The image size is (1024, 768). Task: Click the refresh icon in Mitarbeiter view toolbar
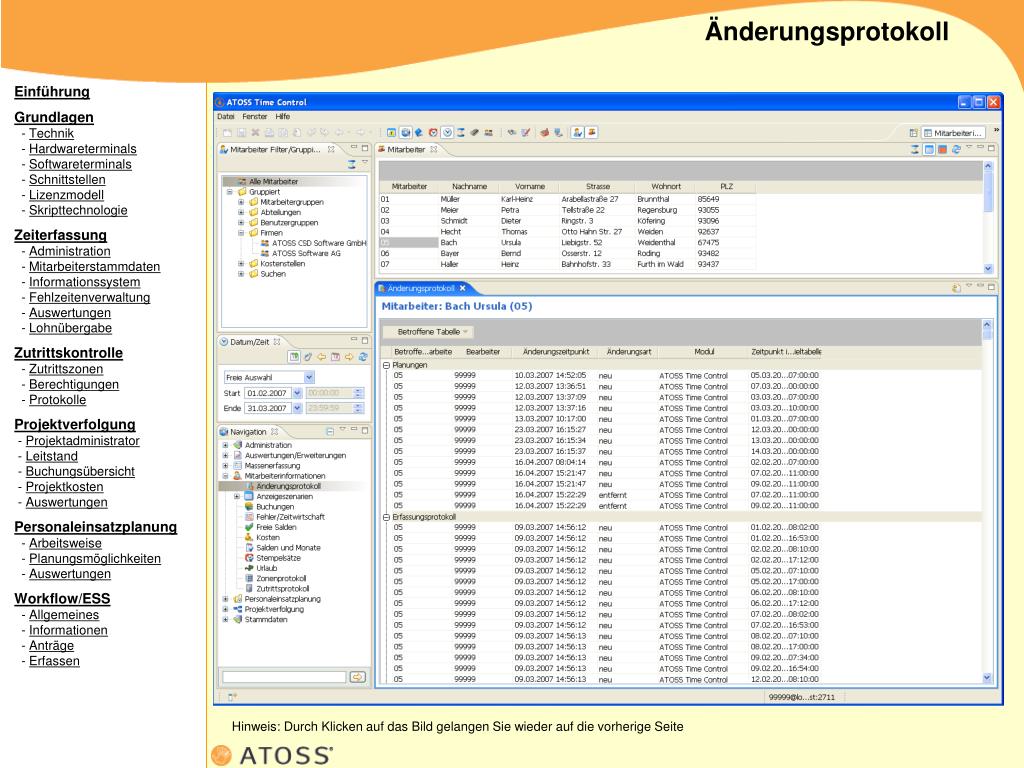point(956,150)
